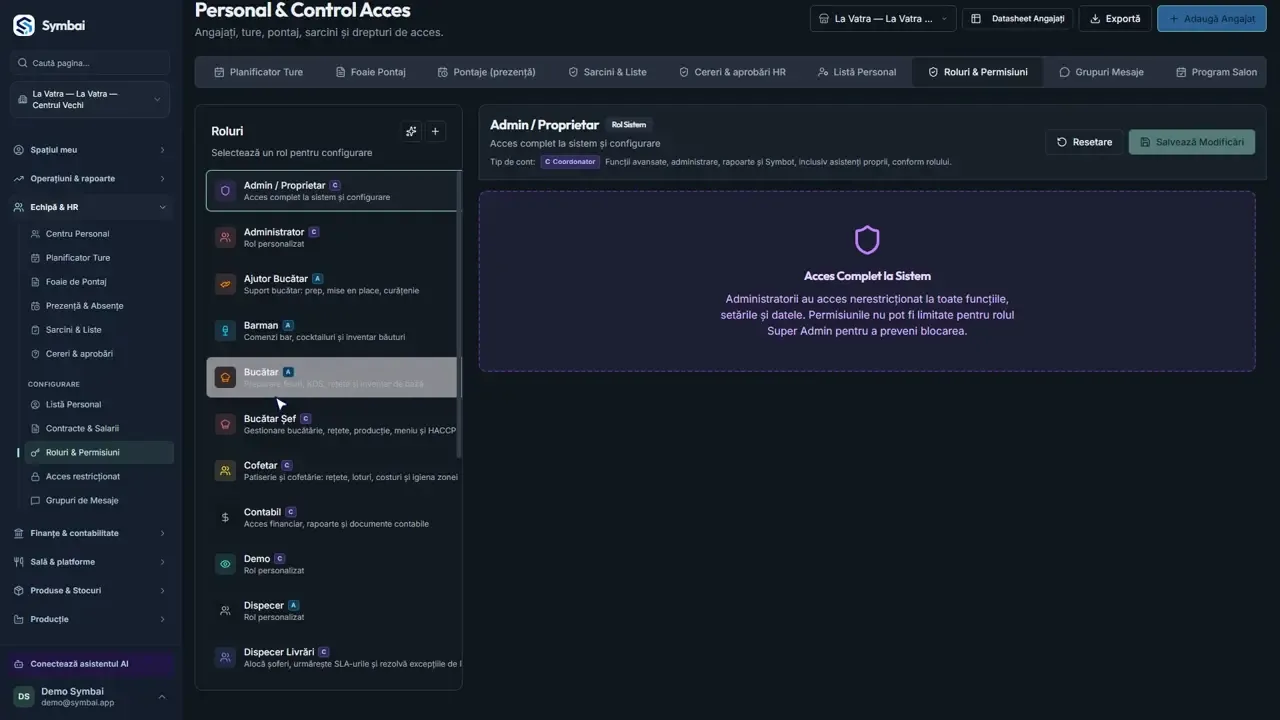
Task: Click the roles list vertical scrollbar
Action: (460, 314)
